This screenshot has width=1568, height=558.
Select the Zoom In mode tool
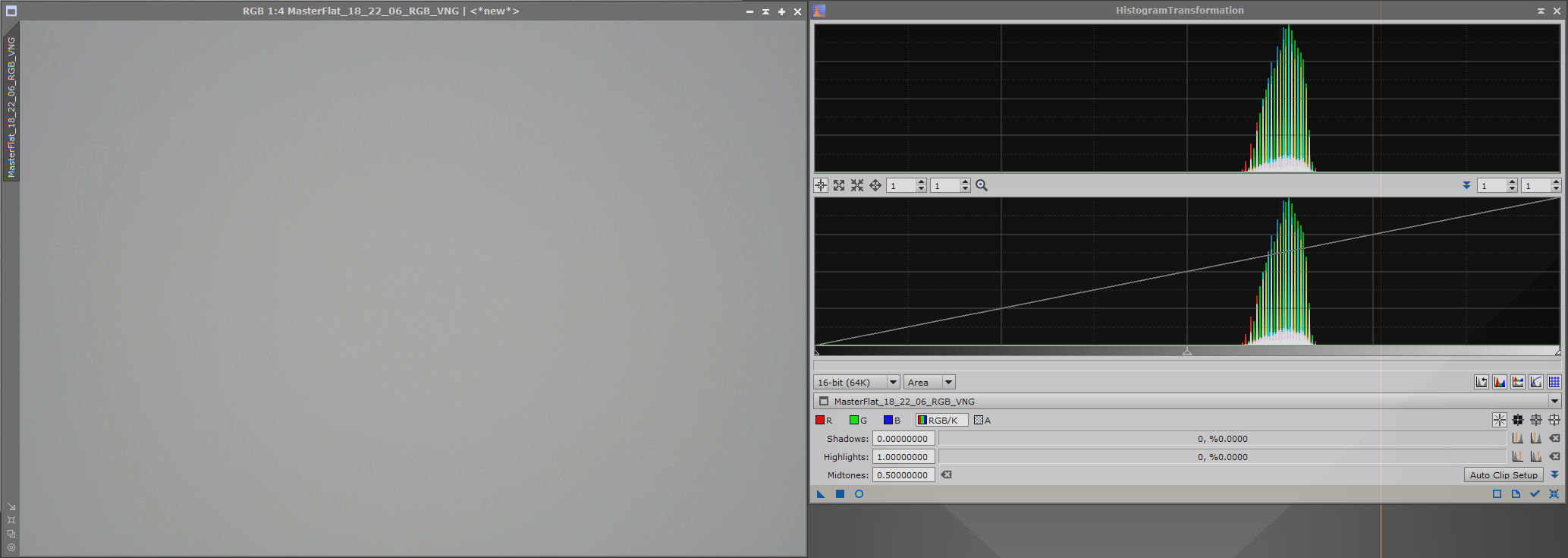839,185
